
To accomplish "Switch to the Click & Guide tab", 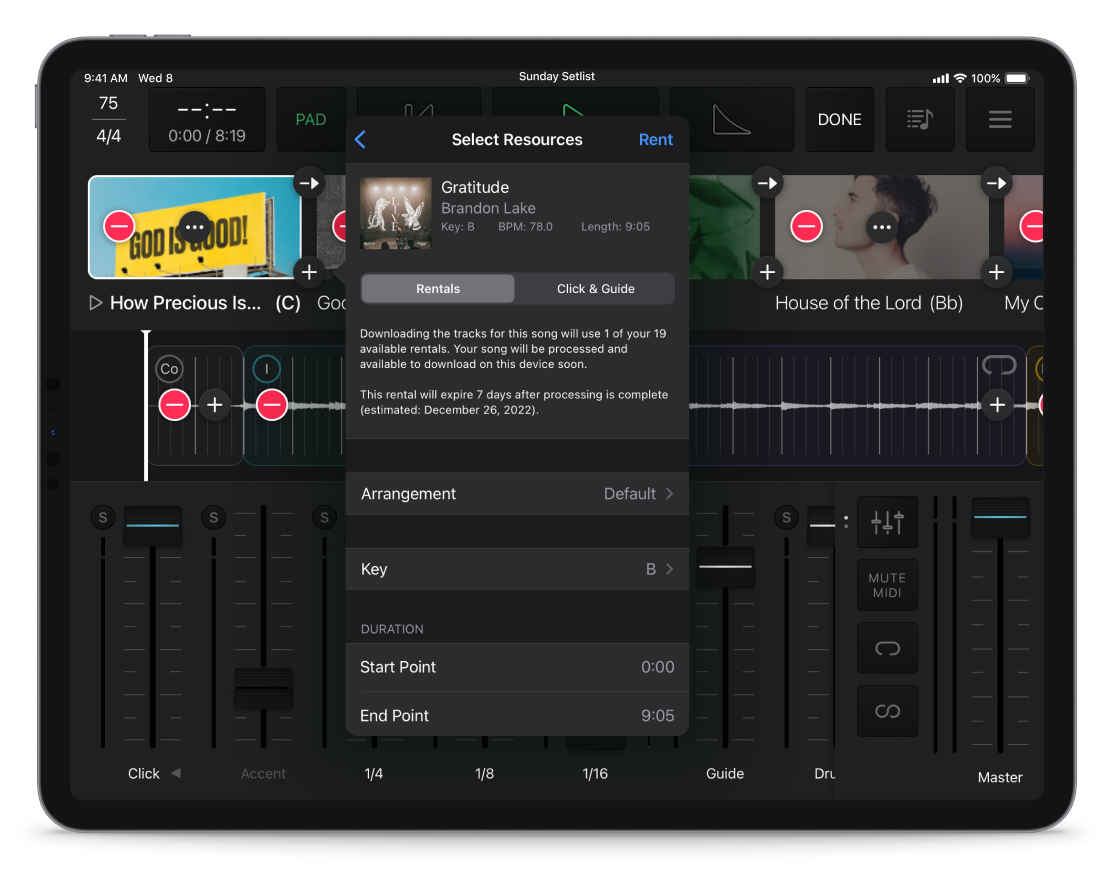I will coord(594,288).
